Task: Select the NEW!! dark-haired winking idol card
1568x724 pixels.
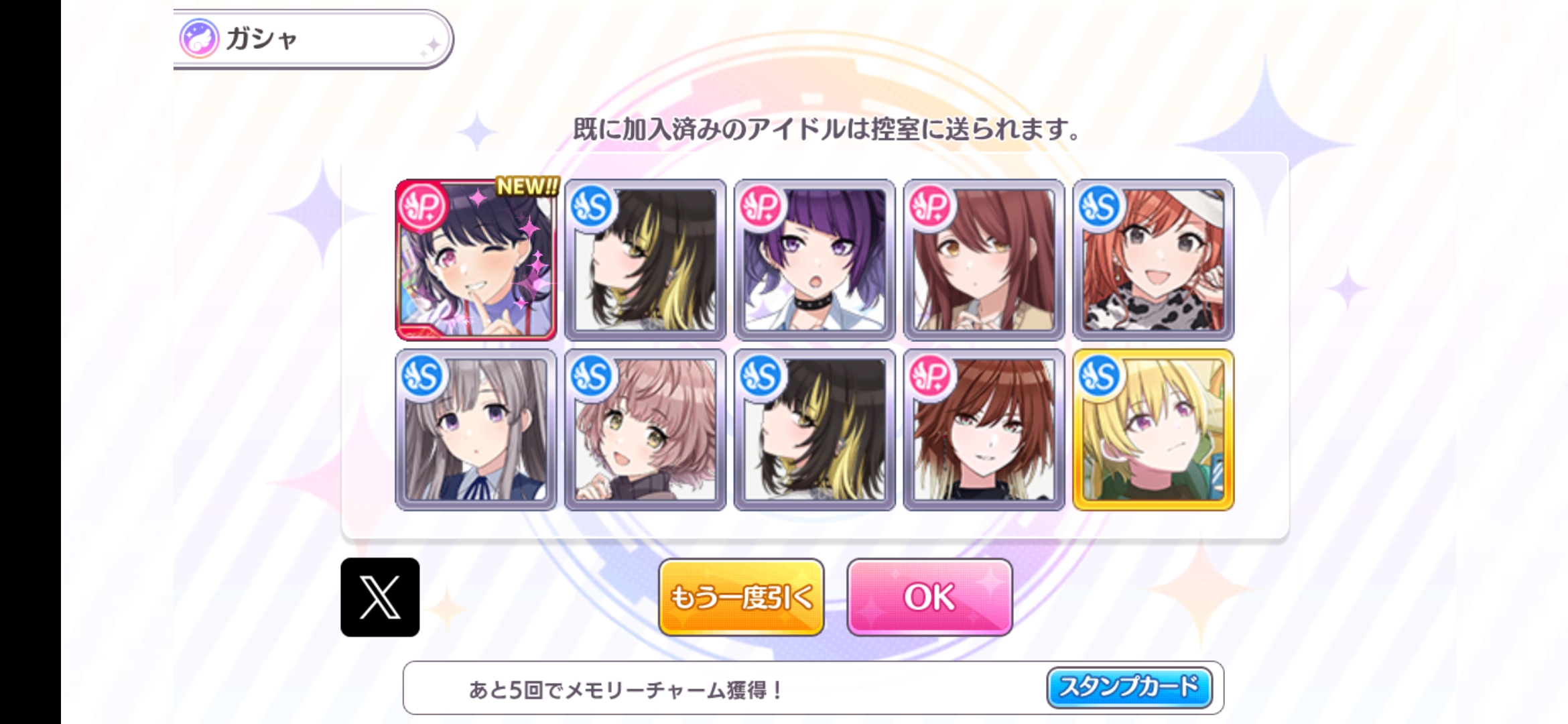Action: [x=476, y=259]
